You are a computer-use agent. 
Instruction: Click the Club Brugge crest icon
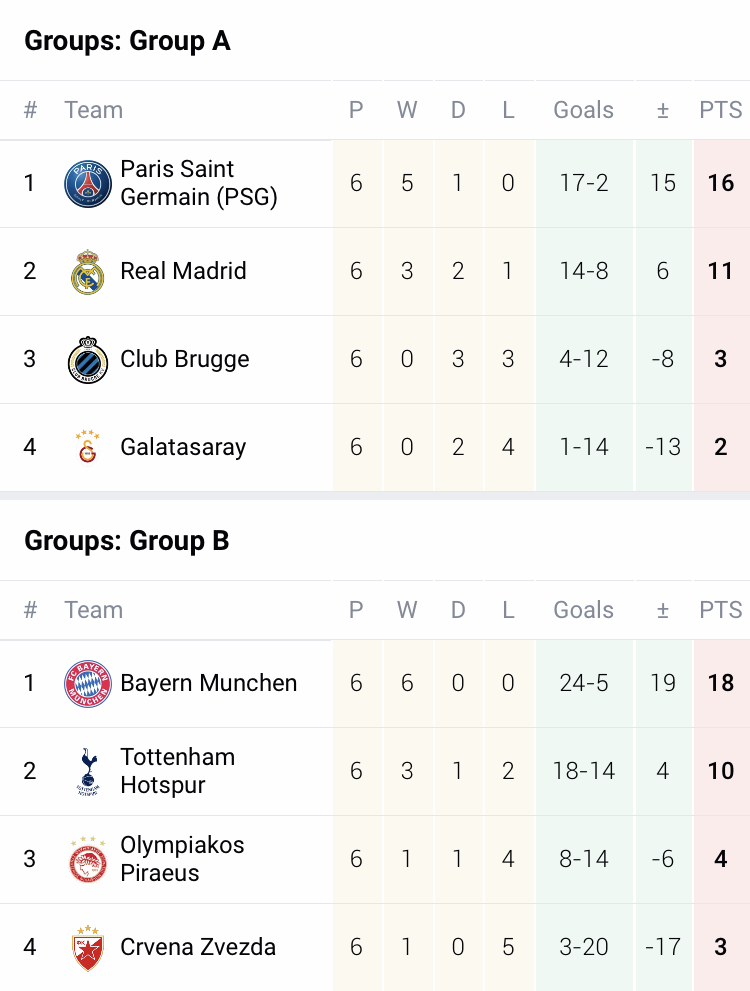point(88,360)
